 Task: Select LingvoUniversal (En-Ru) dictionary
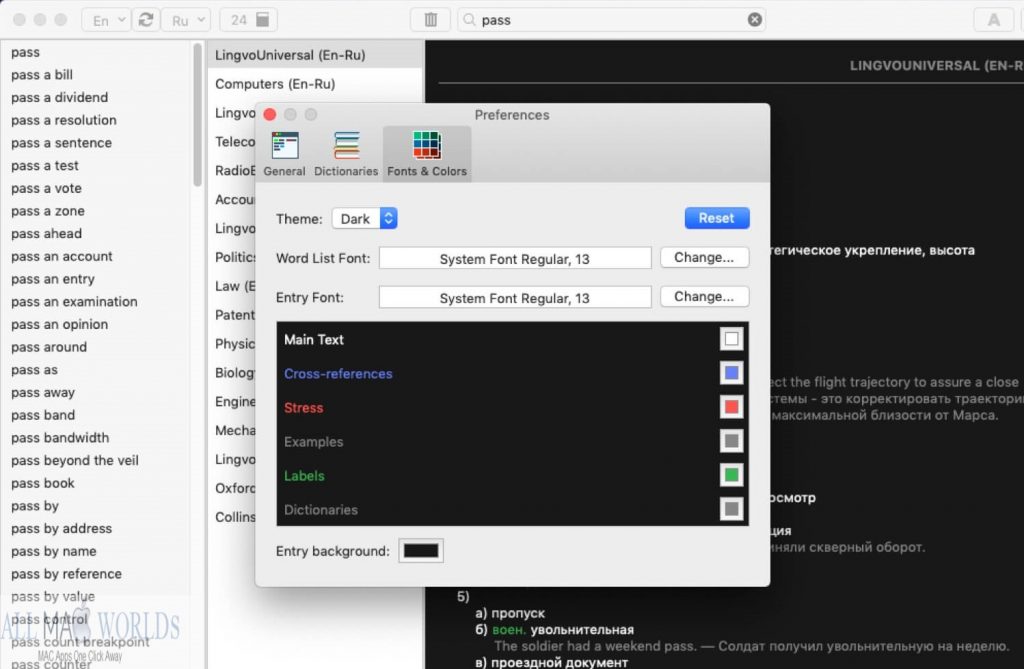315,55
